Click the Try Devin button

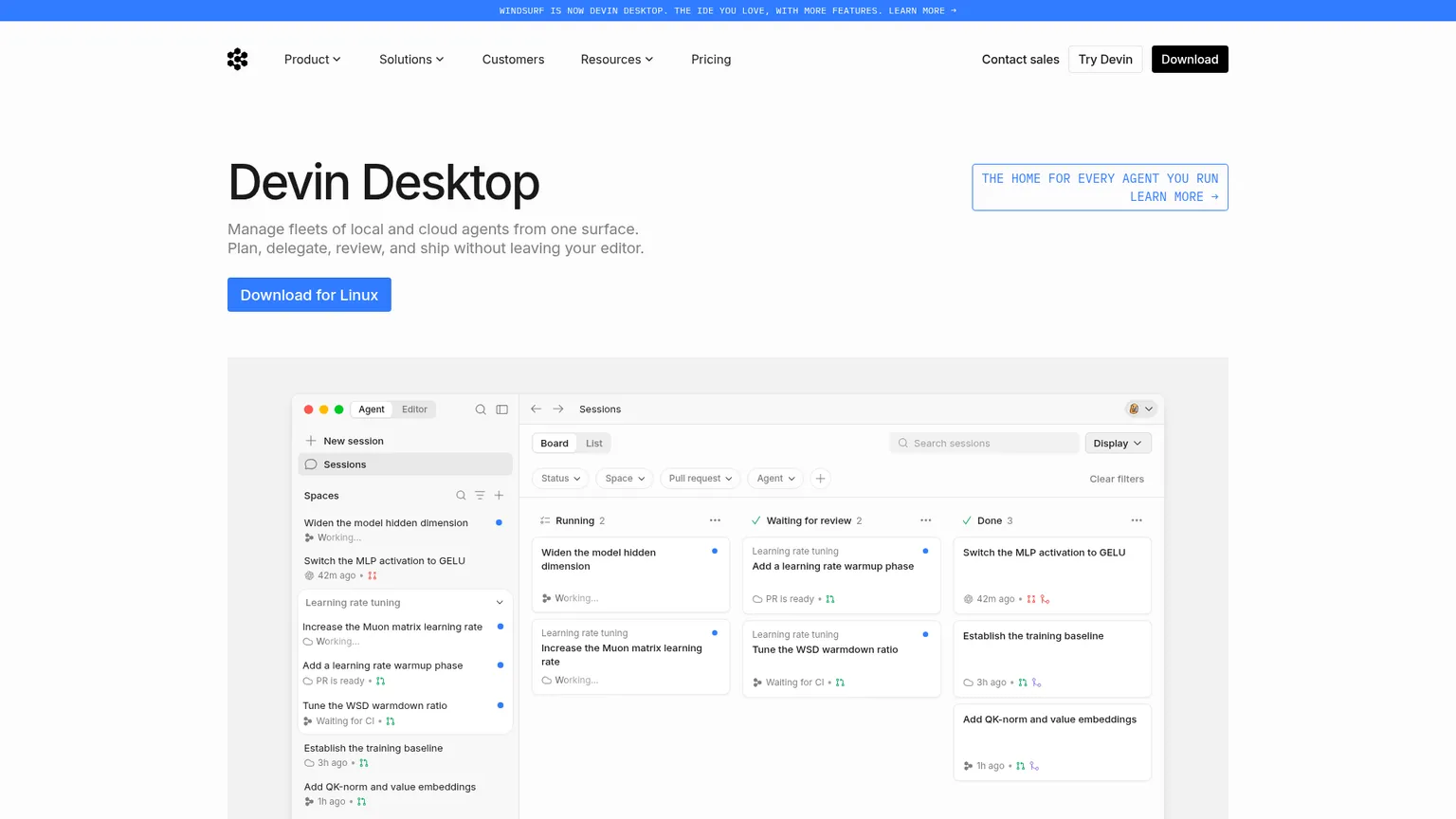click(x=1105, y=59)
